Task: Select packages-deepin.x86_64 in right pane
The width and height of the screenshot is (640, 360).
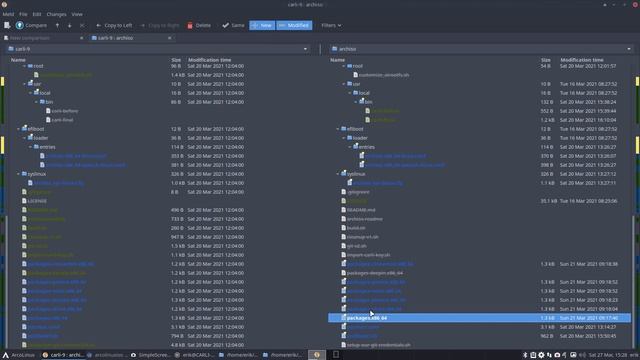Action: [375, 273]
